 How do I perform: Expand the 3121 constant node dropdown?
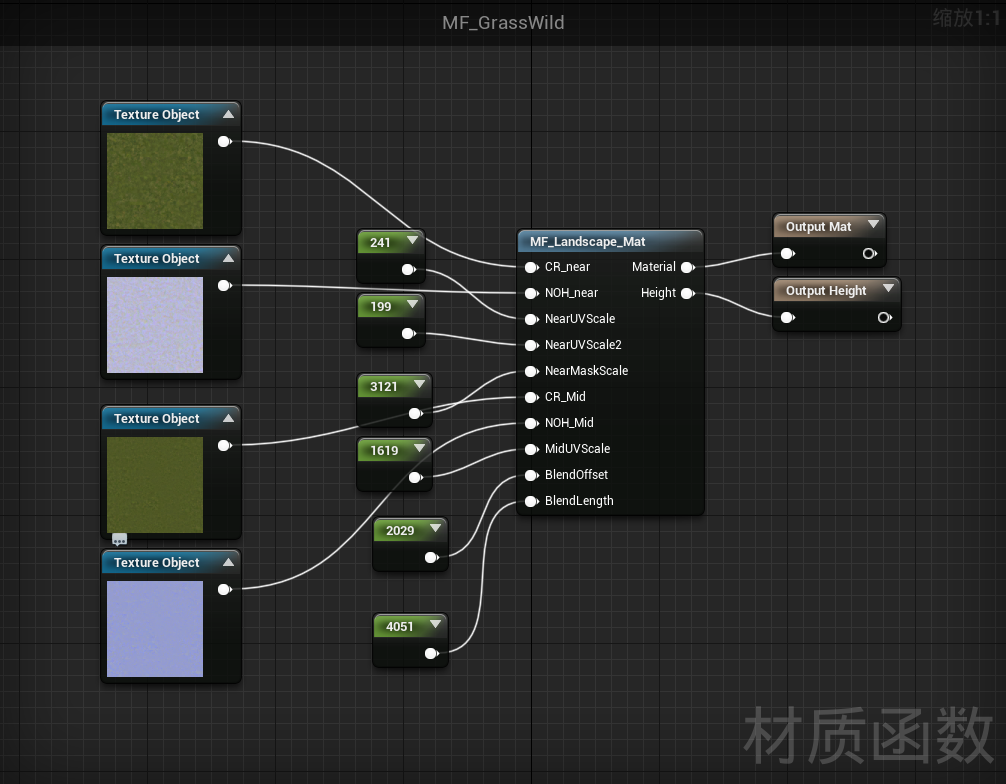(418, 386)
